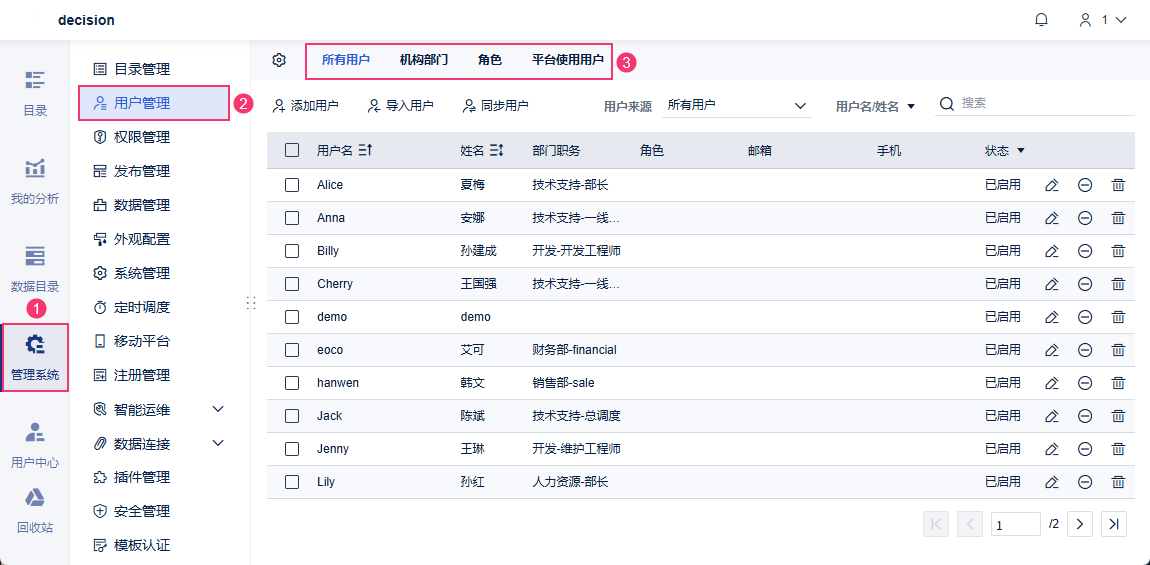This screenshot has width=1150, height=565.
Task: Go to the last page of users
Action: click(1114, 523)
